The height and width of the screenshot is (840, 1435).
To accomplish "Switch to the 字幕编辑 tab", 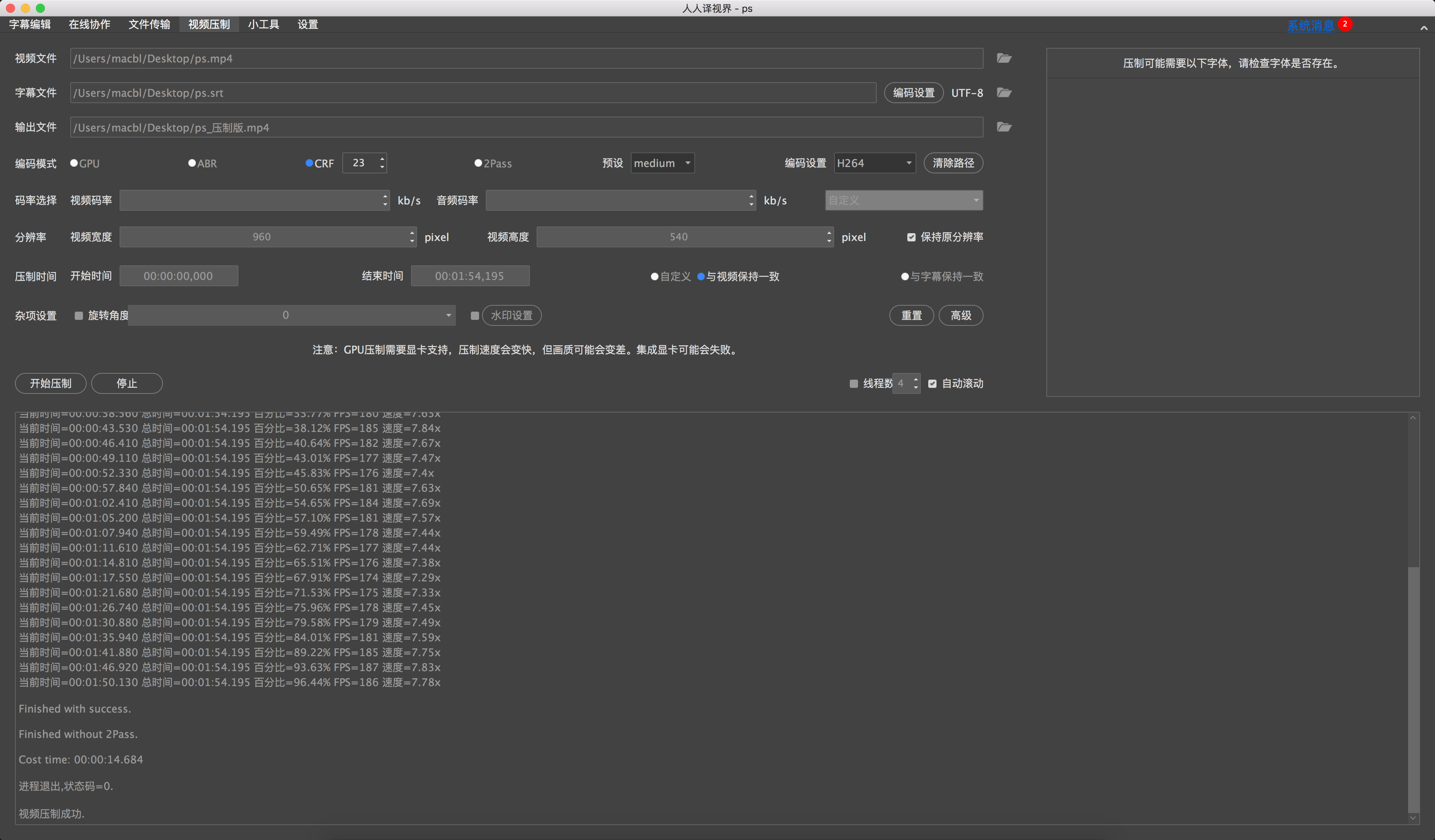I will (30, 24).
